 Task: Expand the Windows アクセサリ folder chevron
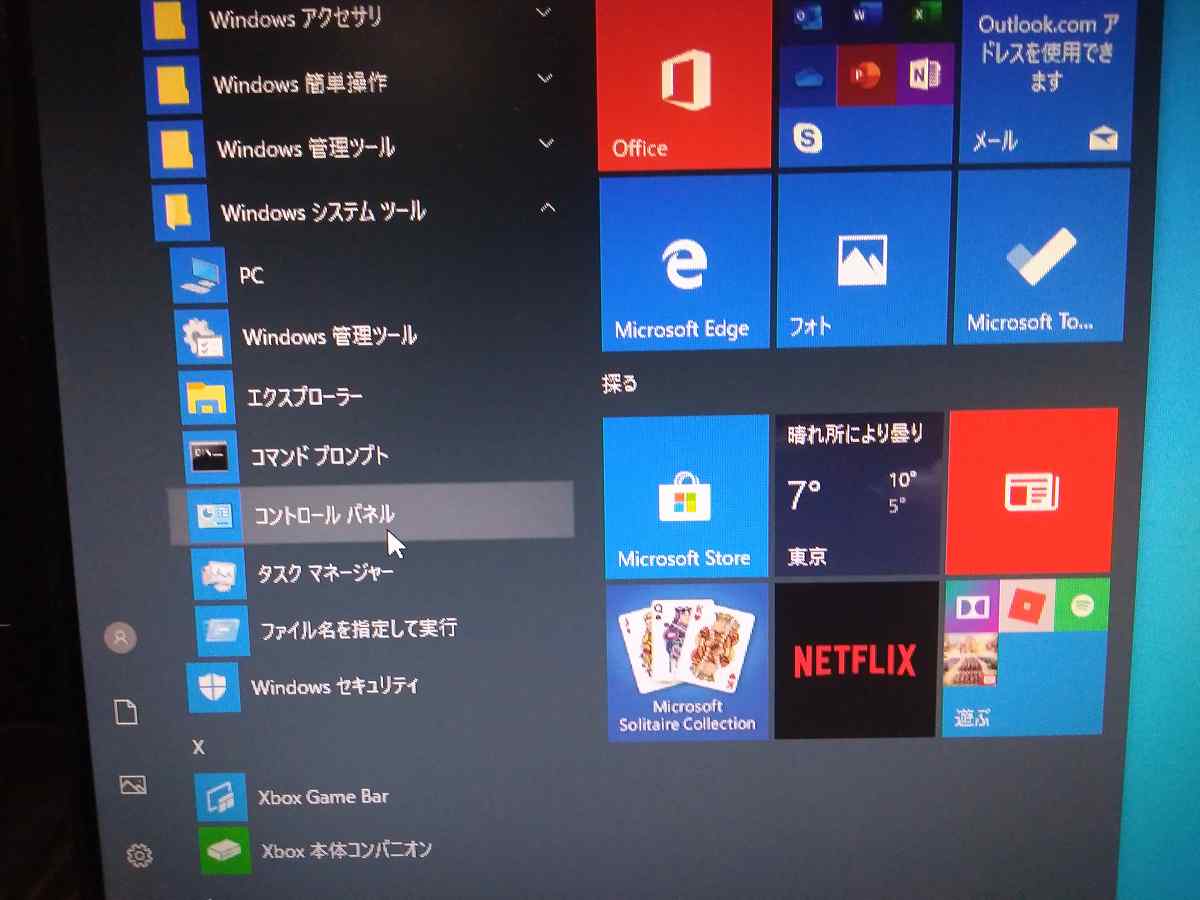click(x=544, y=13)
